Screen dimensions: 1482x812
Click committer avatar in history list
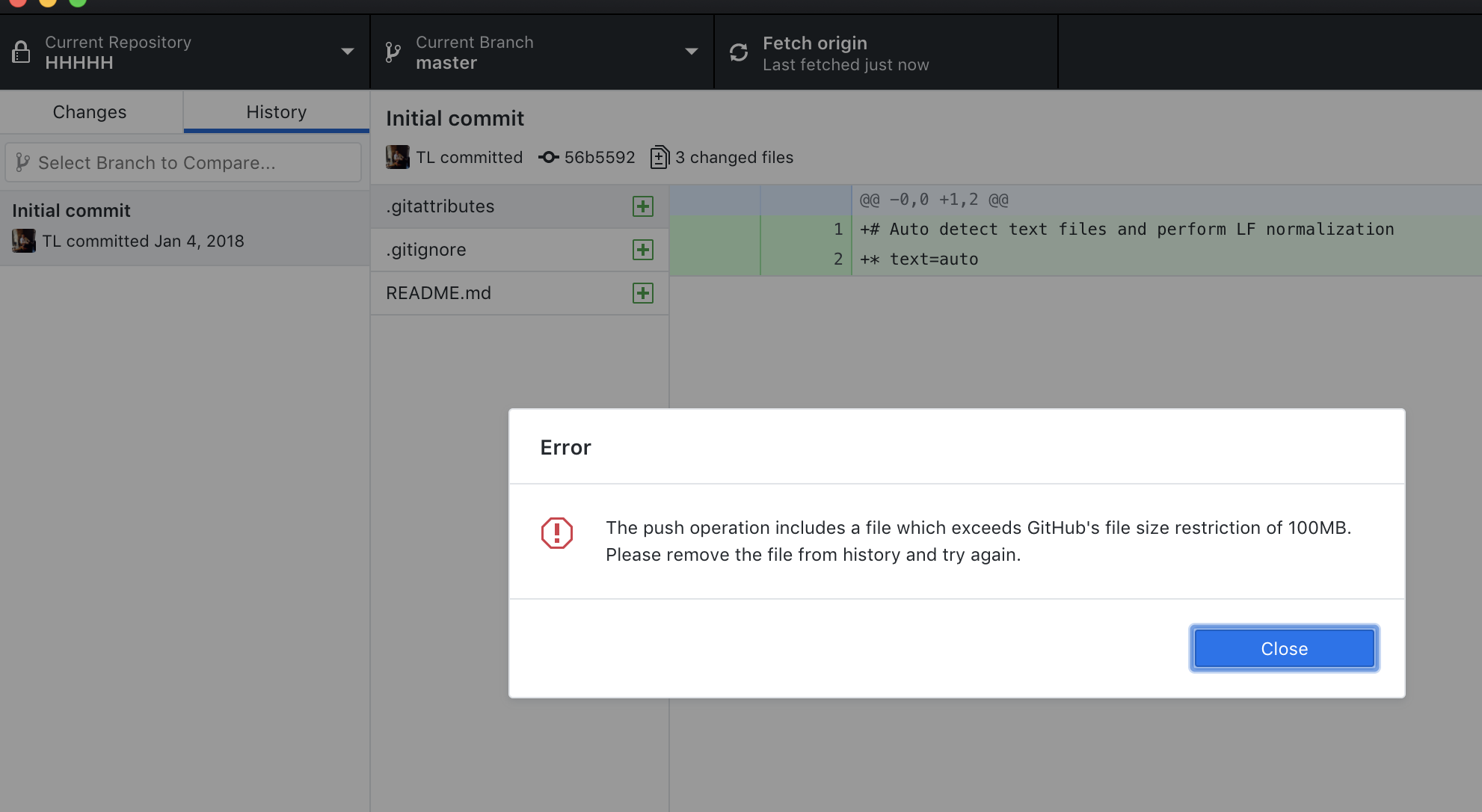24,241
